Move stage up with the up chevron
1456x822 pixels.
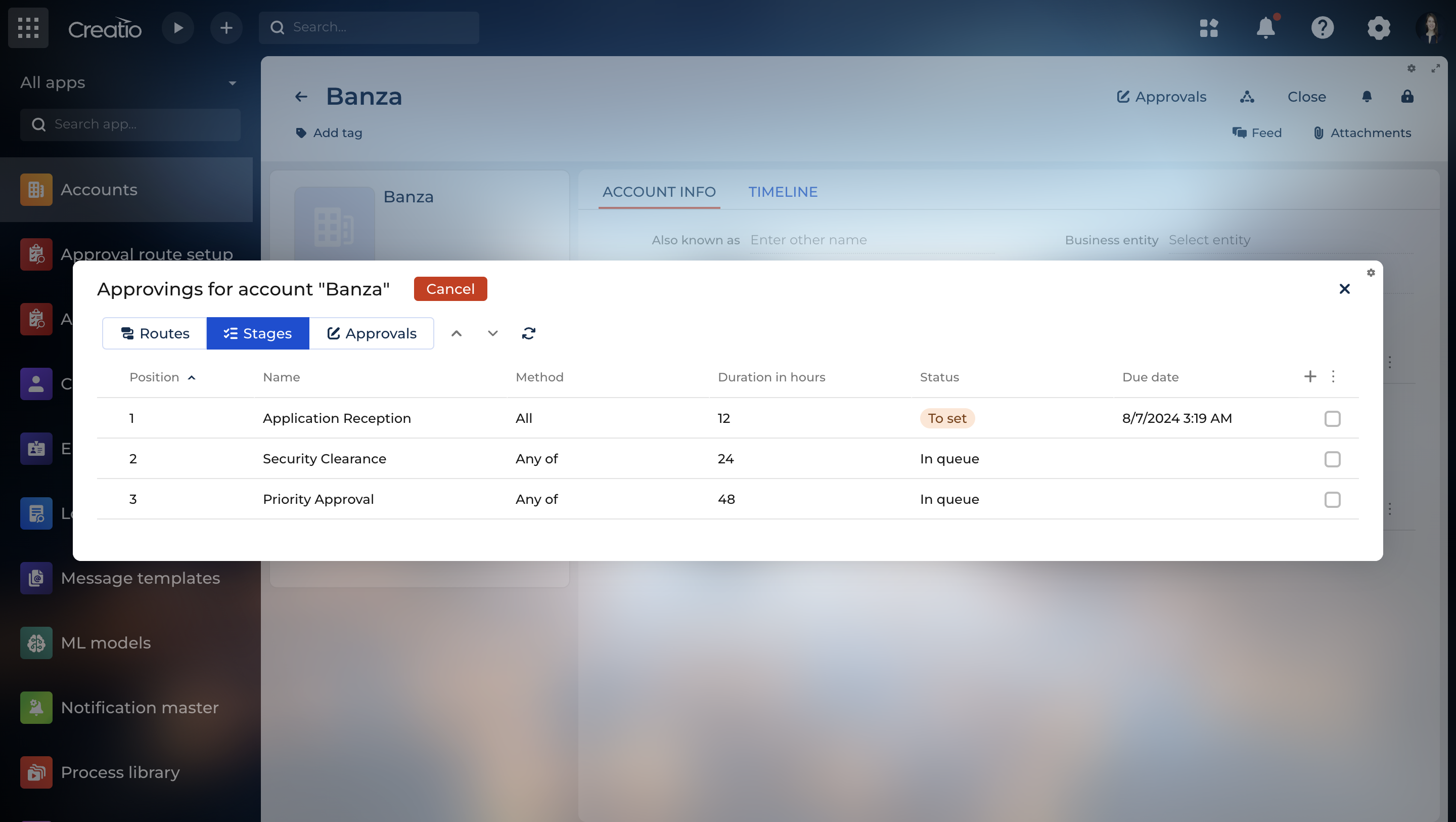(x=457, y=333)
